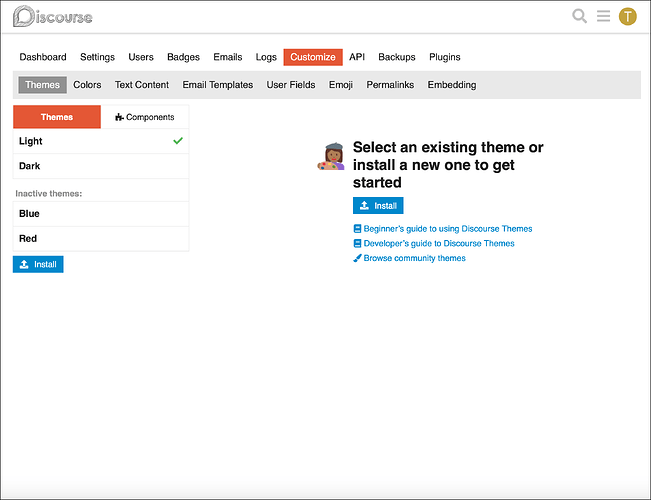
Task: Select the inactive Red theme
Action: 101,239
